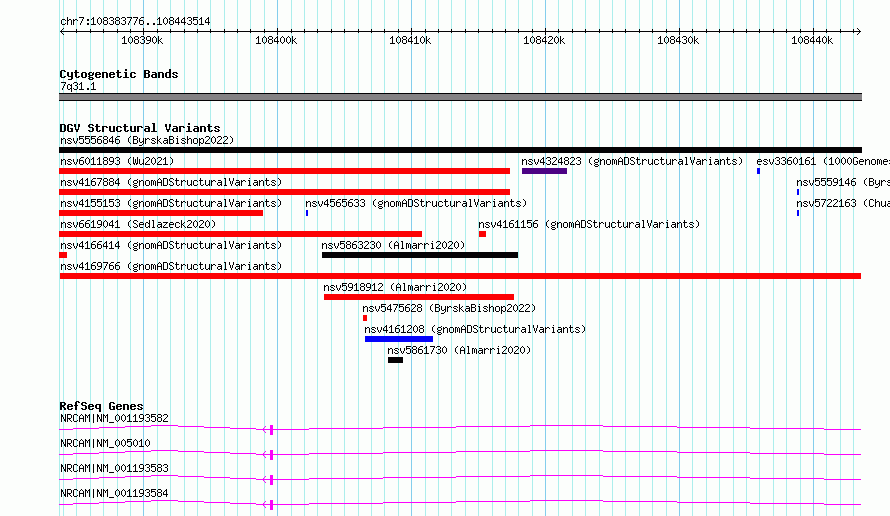Click the nsv5722163 blue marker
This screenshot has height=516, width=890.
pyautogui.click(x=798, y=213)
